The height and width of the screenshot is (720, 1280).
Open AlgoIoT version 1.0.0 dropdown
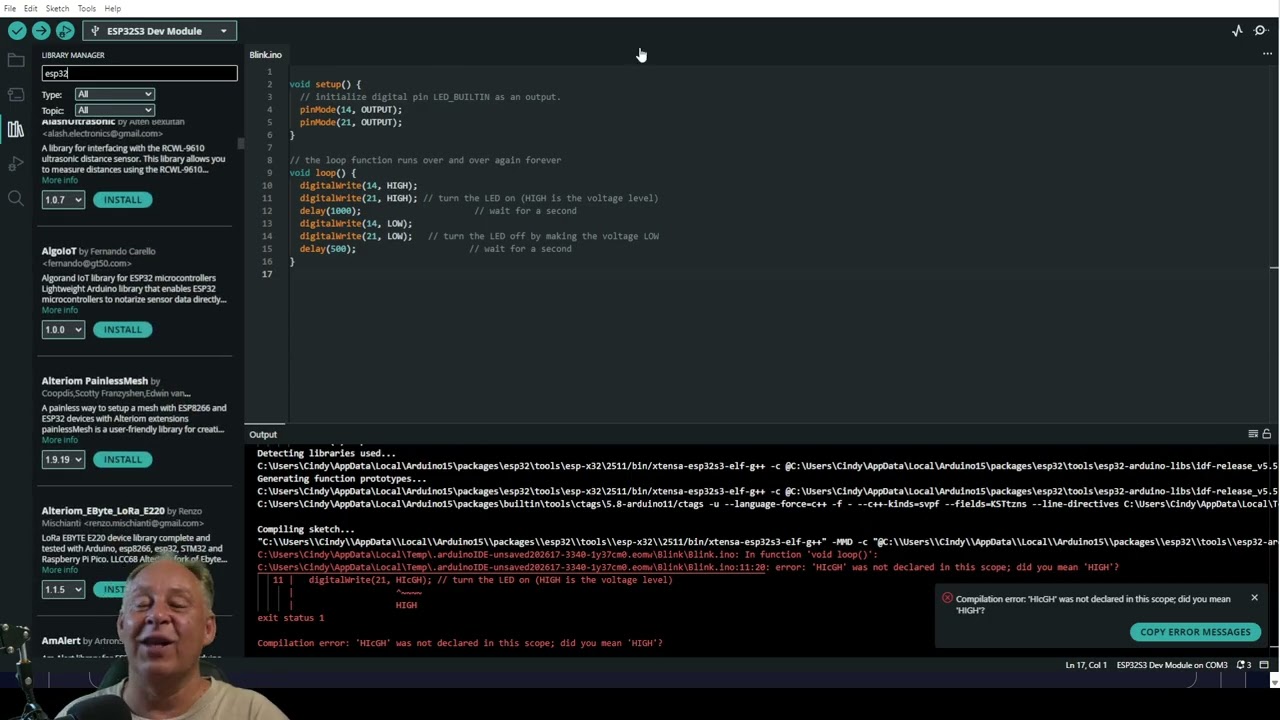click(63, 330)
